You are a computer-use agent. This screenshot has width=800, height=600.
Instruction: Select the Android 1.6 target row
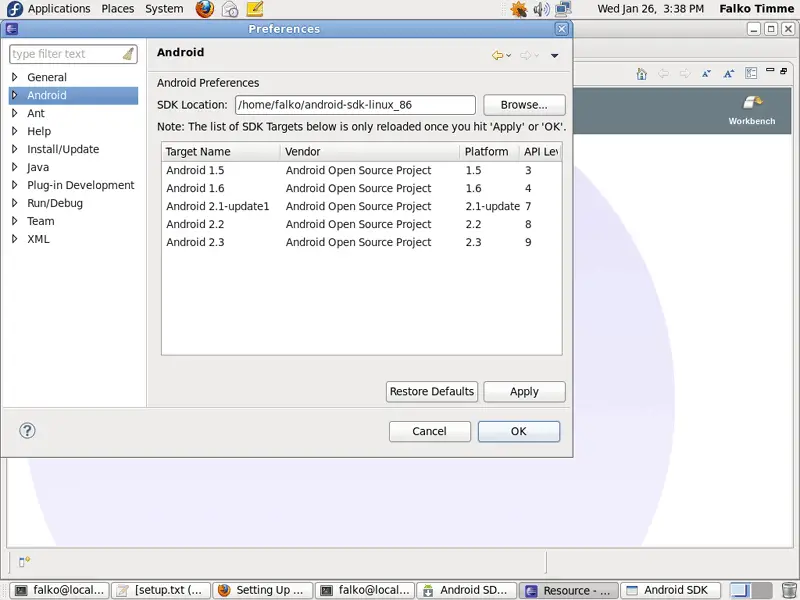click(x=362, y=188)
